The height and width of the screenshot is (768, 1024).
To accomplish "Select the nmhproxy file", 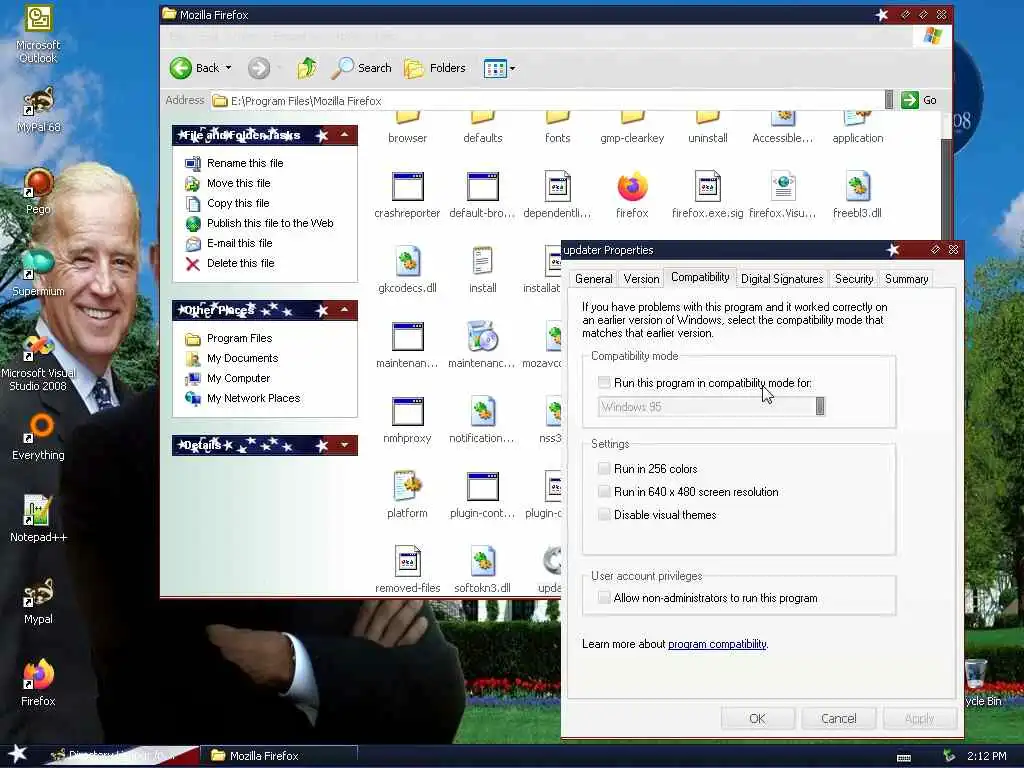I will (x=407, y=419).
